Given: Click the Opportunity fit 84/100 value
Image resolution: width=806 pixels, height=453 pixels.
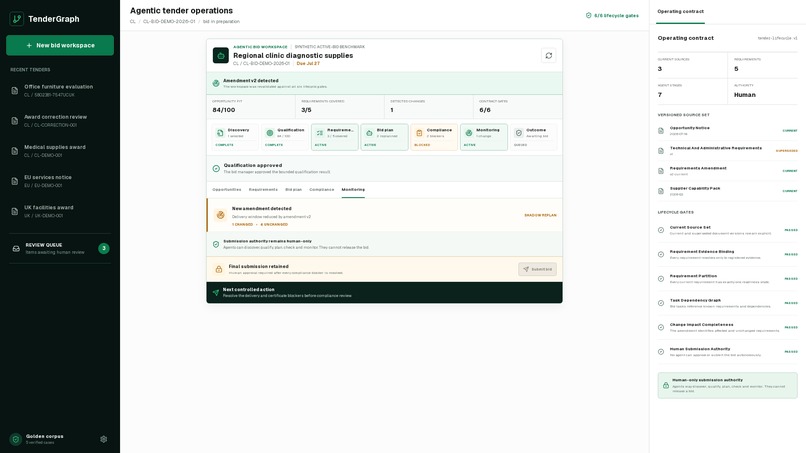Looking at the screenshot, I should (x=224, y=110).
